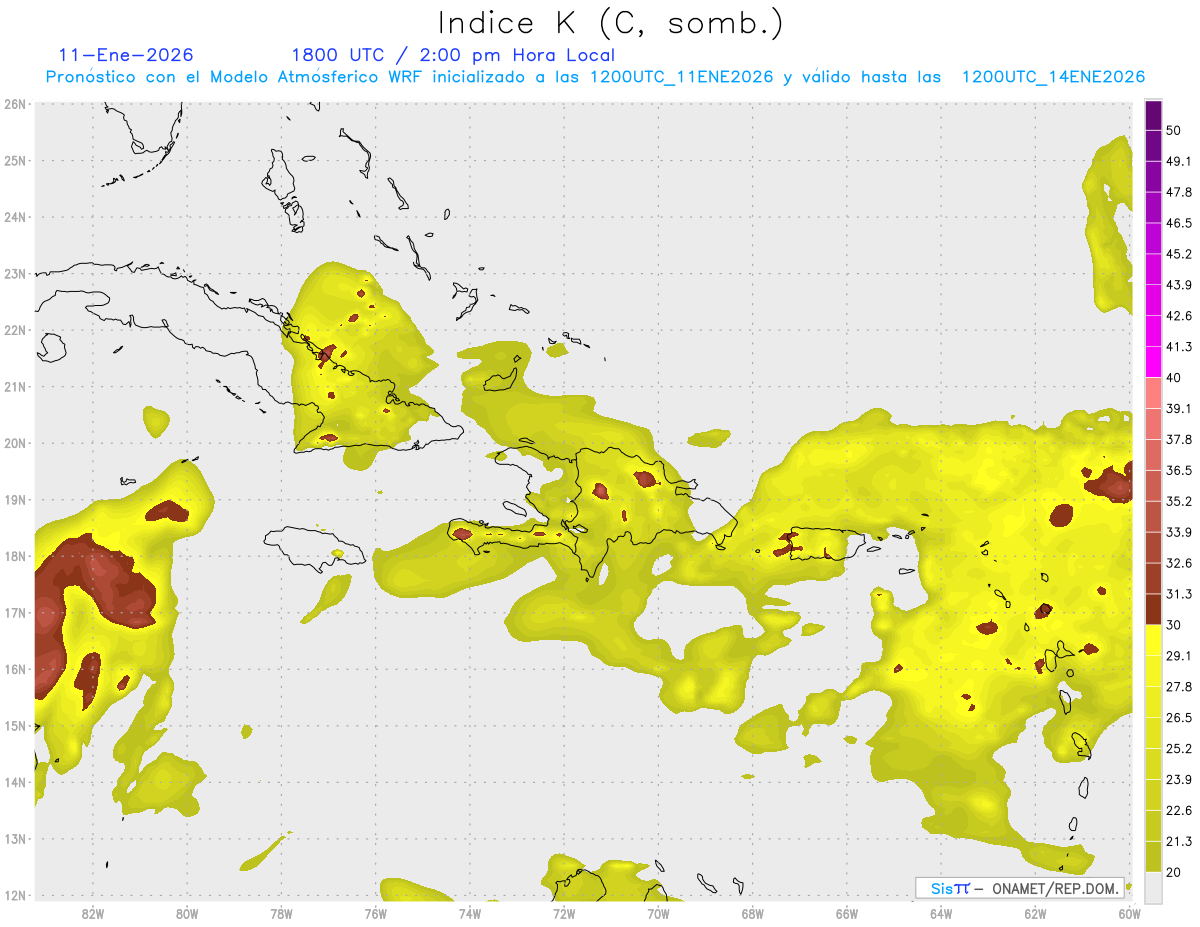Screen dimensions: 1200x927
Task: Click the color bar label "41.3"
Action: tap(1179, 346)
